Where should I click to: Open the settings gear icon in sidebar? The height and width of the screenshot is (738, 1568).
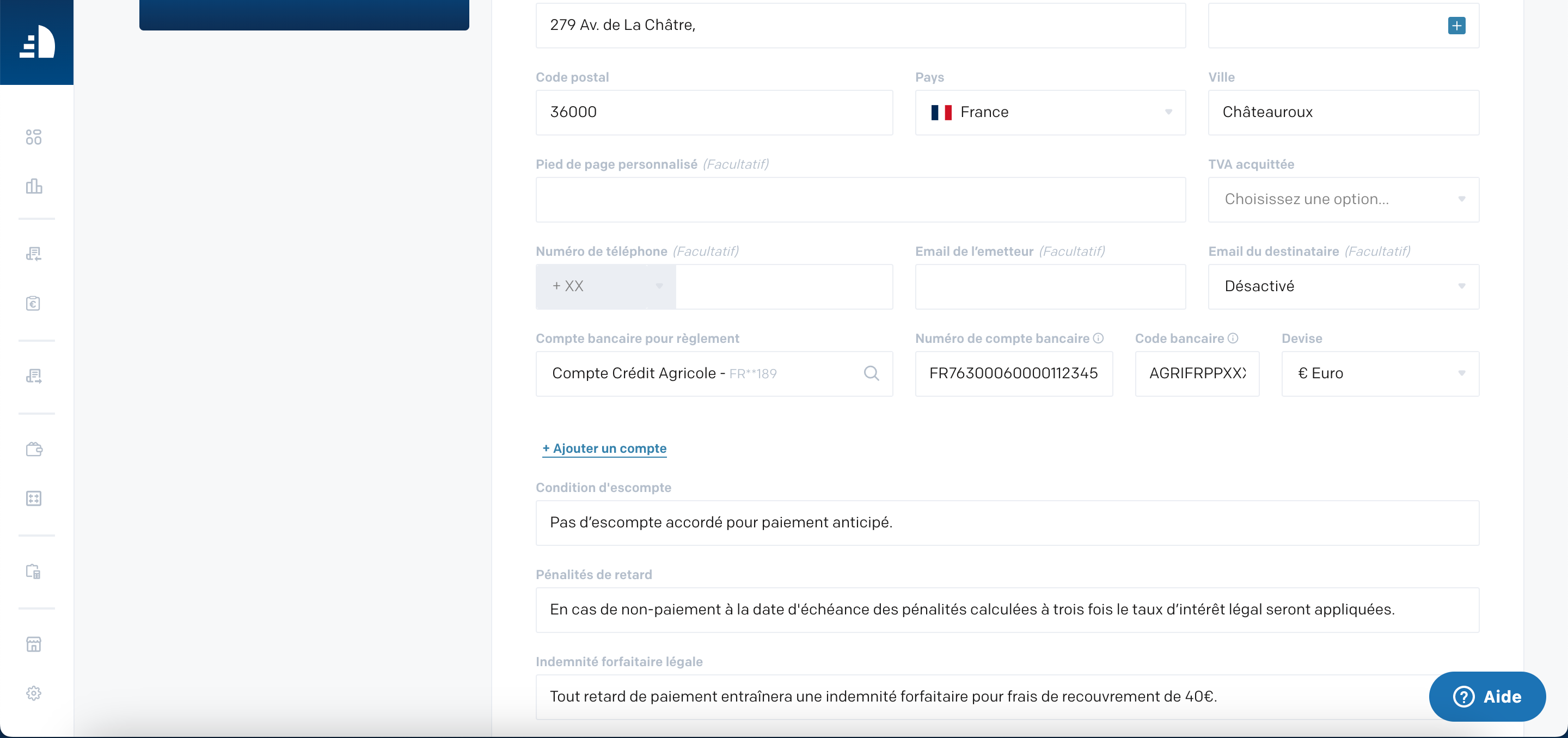click(x=34, y=693)
